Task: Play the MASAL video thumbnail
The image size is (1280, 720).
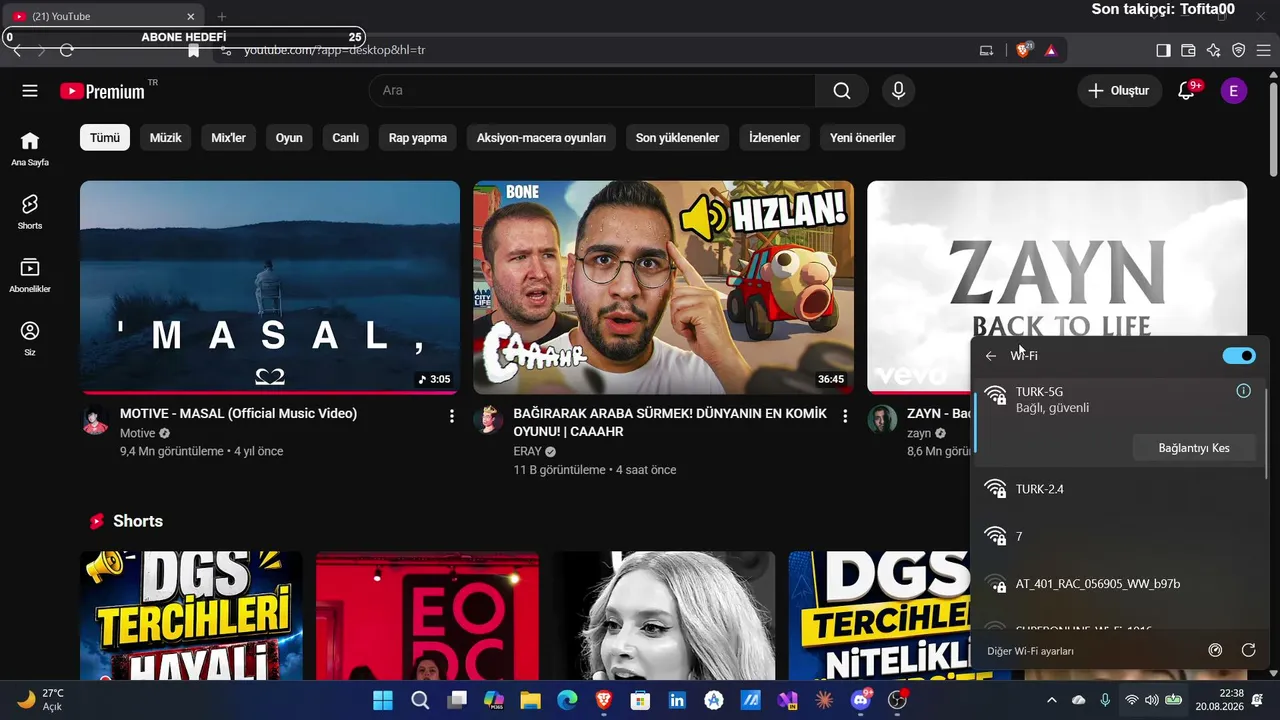Action: 270,287
